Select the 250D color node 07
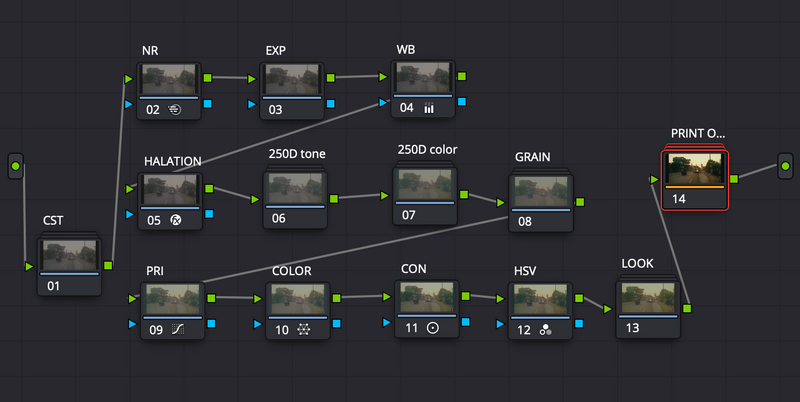800x402 pixels. 424,196
